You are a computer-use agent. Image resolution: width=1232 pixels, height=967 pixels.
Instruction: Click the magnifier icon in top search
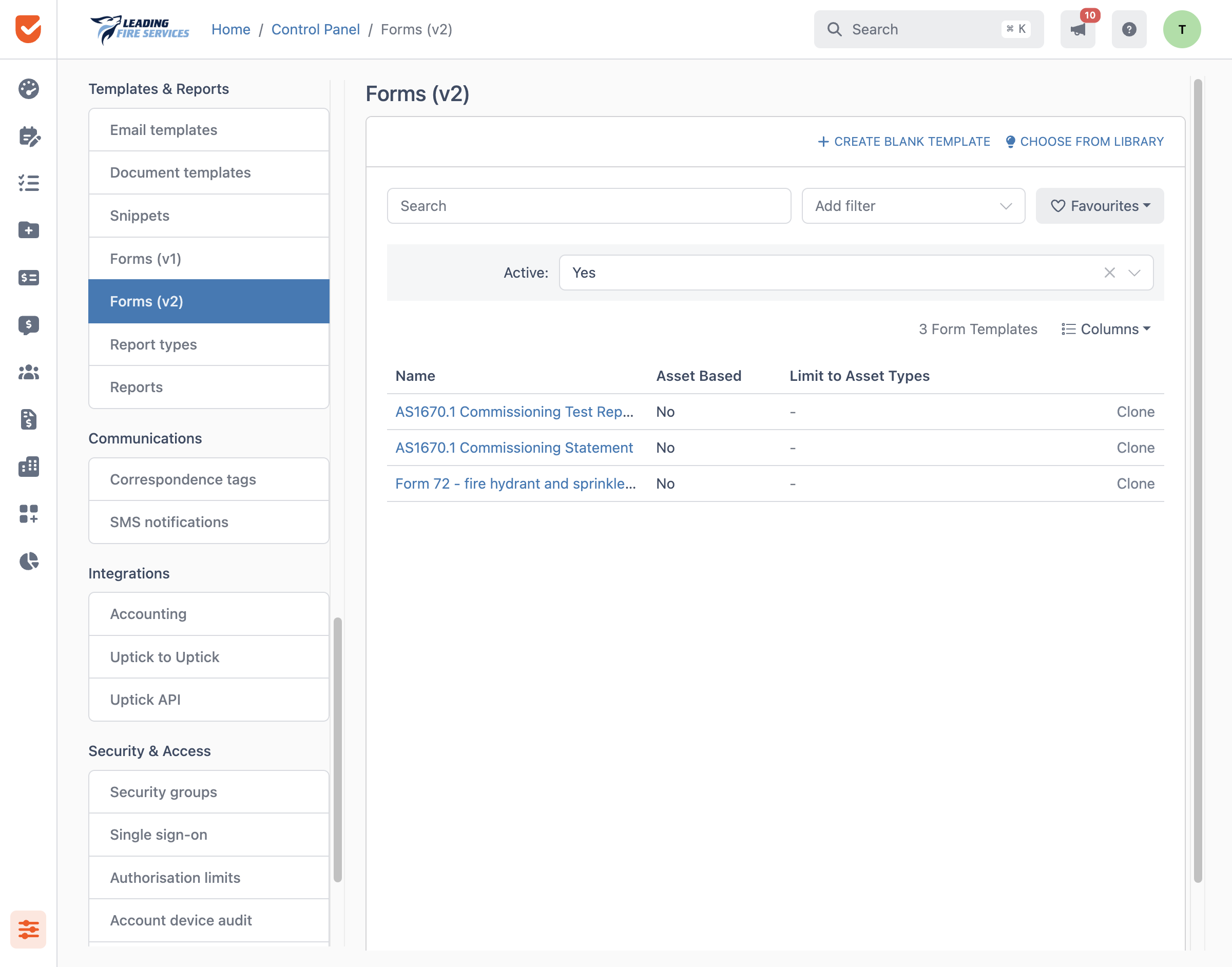834,29
